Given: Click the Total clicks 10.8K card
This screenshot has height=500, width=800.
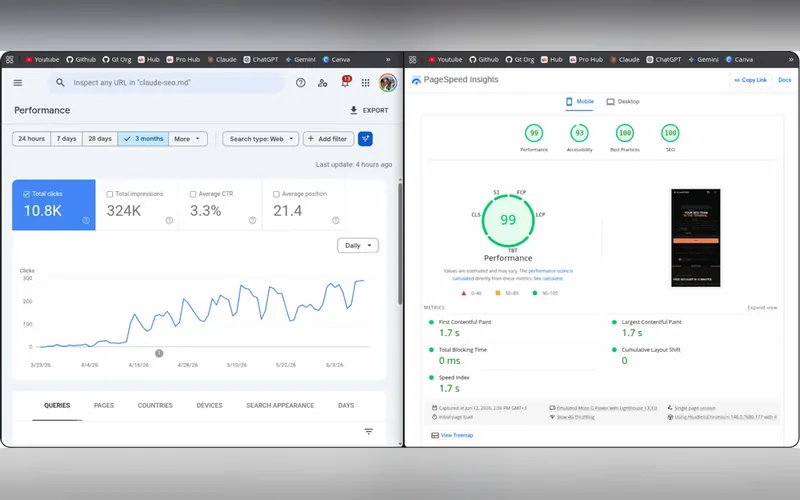Looking at the screenshot, I should click(54, 205).
